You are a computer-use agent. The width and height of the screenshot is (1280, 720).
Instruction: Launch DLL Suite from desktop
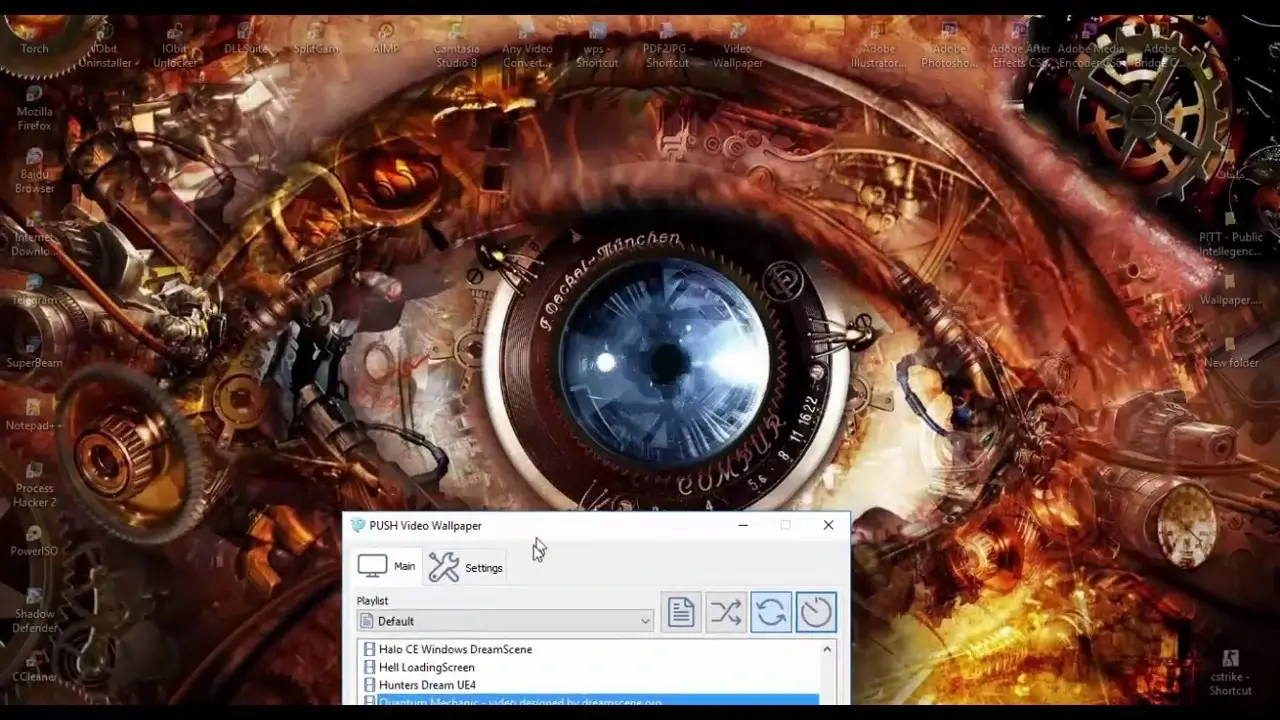pyautogui.click(x=245, y=40)
